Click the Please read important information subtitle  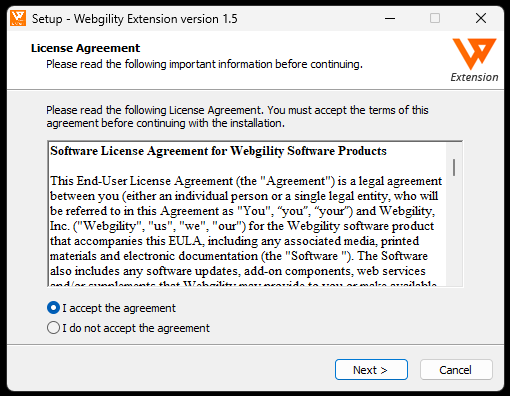point(204,64)
